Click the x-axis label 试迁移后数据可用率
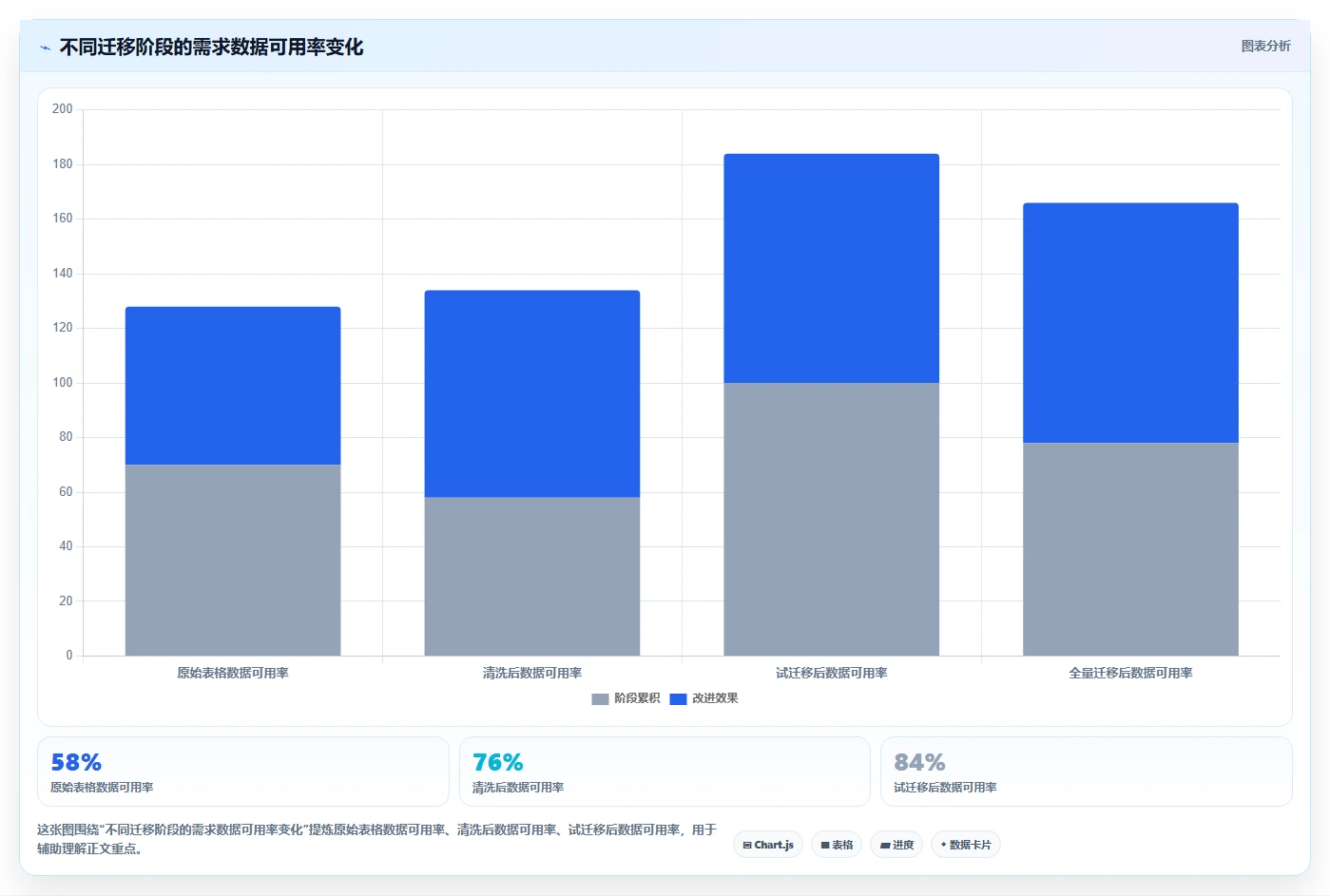Image resolution: width=1330 pixels, height=896 pixels. [x=832, y=673]
